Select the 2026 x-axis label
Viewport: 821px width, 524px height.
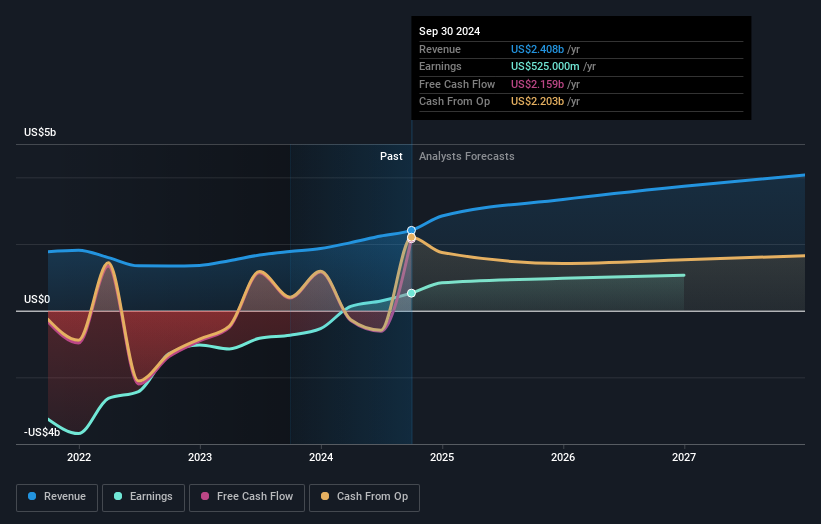pos(563,457)
